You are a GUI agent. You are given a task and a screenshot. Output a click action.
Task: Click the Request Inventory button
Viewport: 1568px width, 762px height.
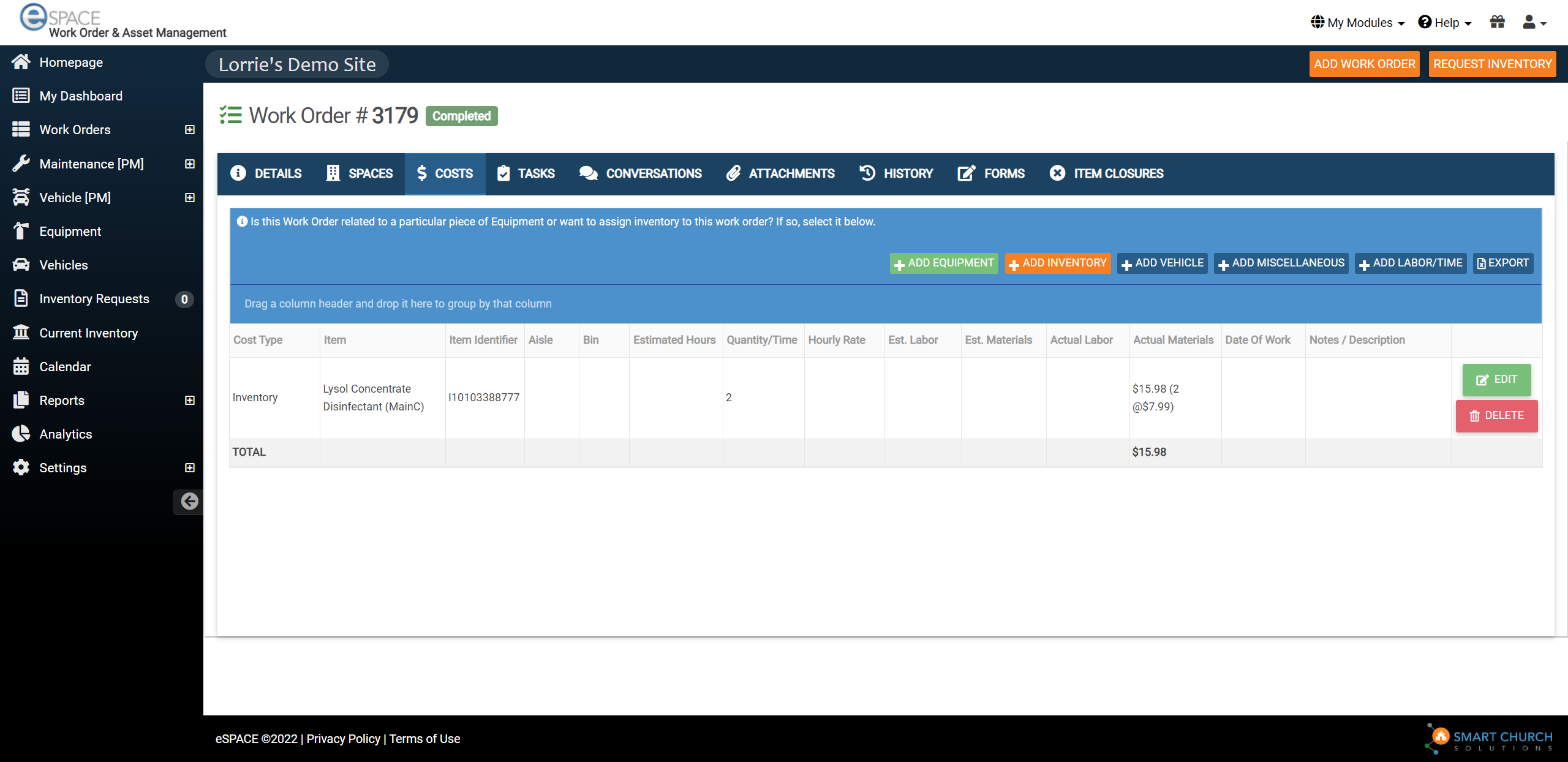1492,64
